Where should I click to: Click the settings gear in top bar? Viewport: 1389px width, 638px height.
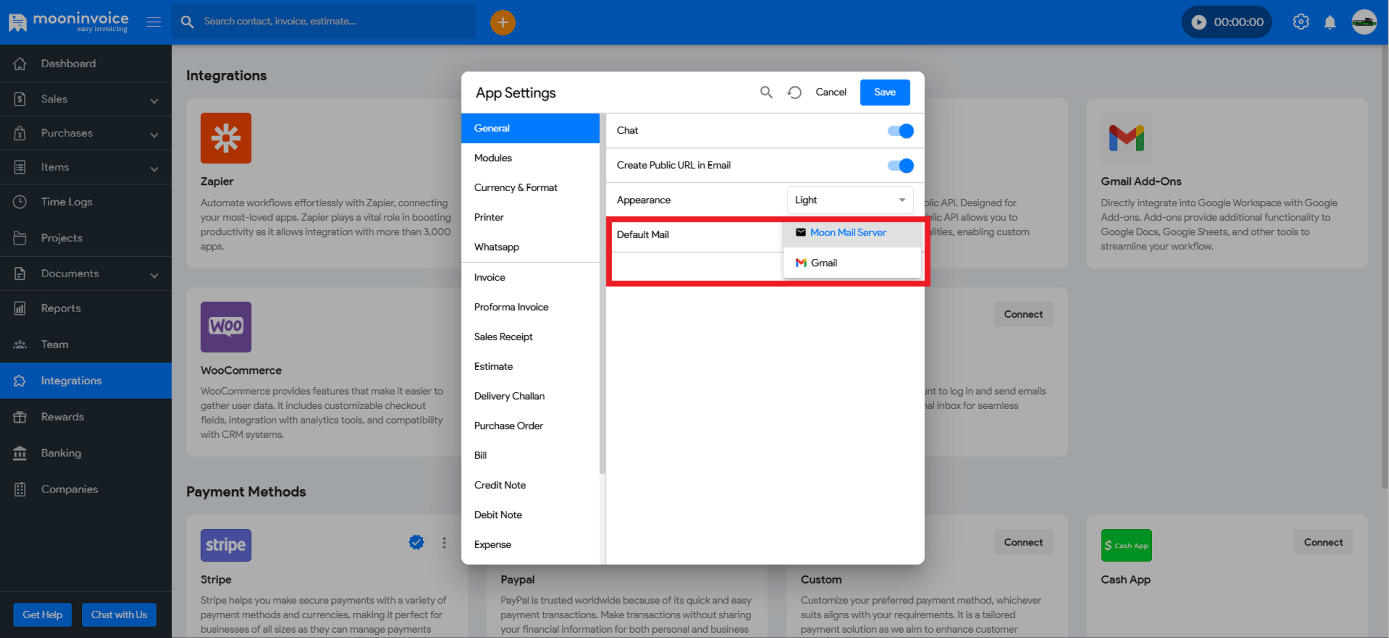[1301, 22]
